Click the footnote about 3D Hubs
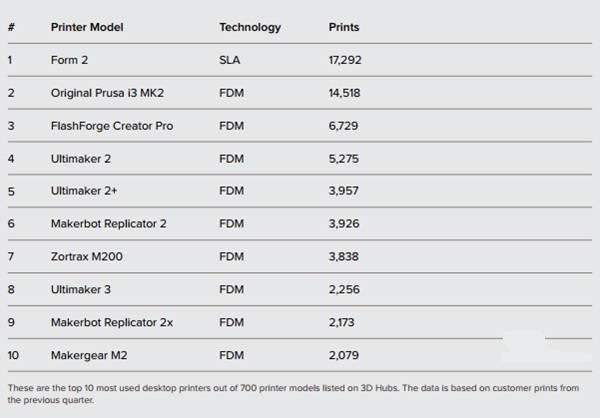The height and width of the screenshot is (418, 600). point(293,394)
